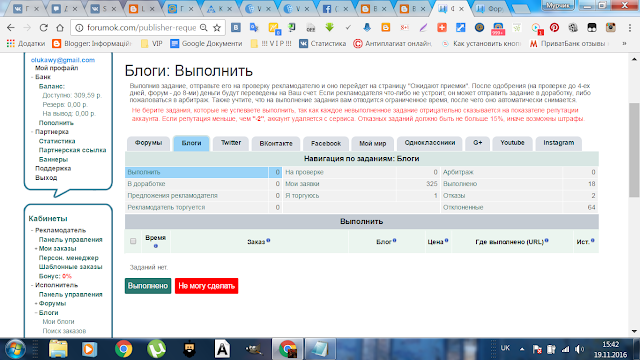
Task: Open Партнерская ссылка link
Action: click(72, 150)
